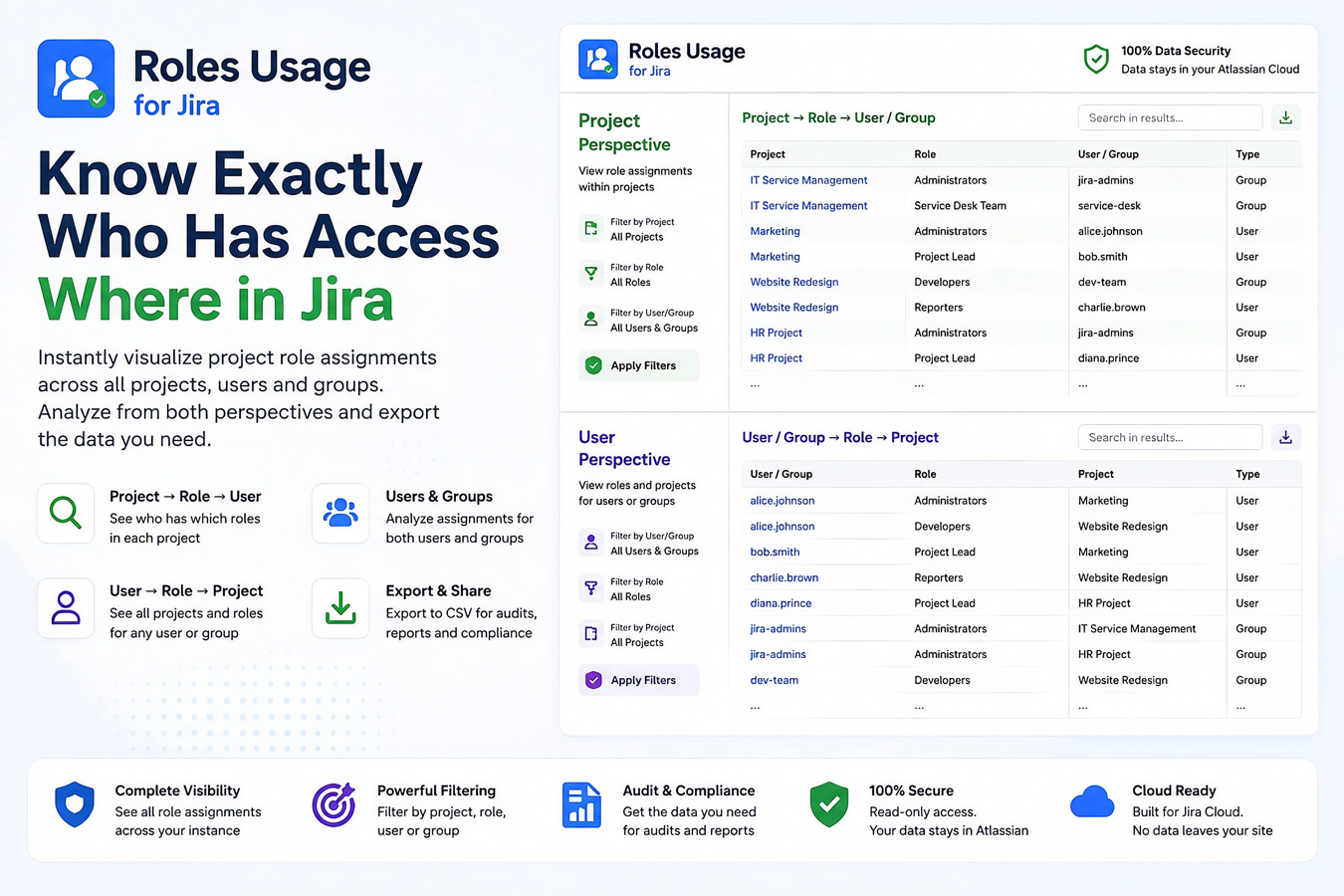This screenshot has height=896, width=1344.
Task: Apply Filters in User Perspective
Action: 639,680
